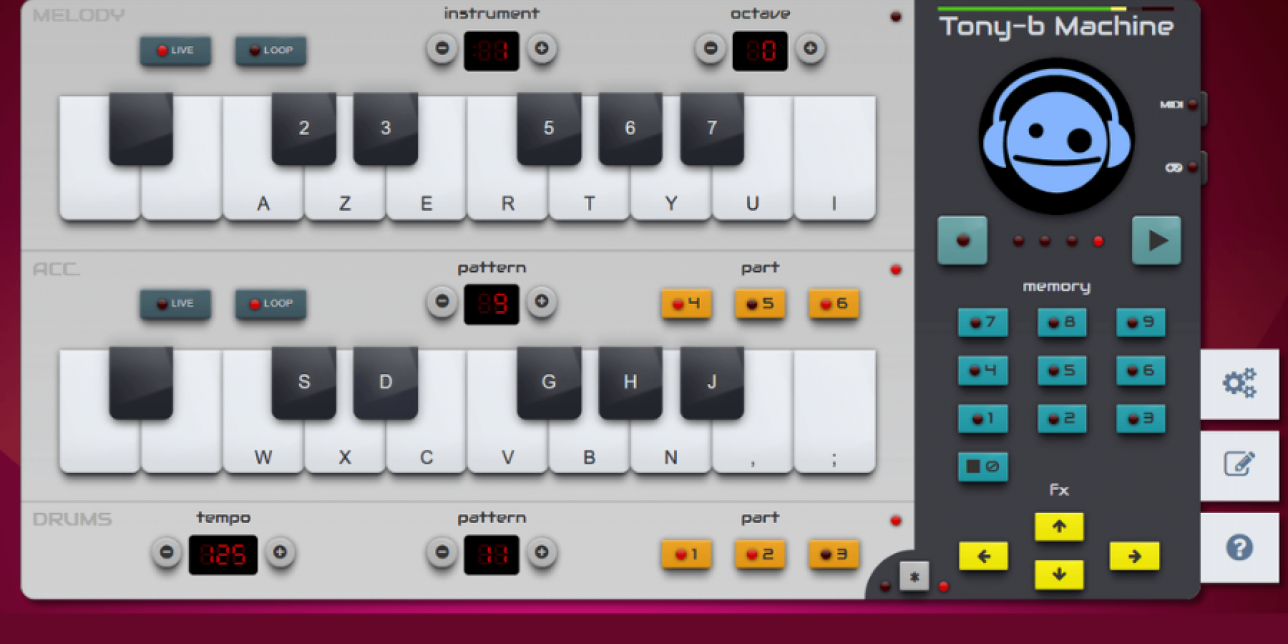Viewport: 1288px width, 644px height.
Task: Raise the melody octave
Action: [x=810, y=48]
